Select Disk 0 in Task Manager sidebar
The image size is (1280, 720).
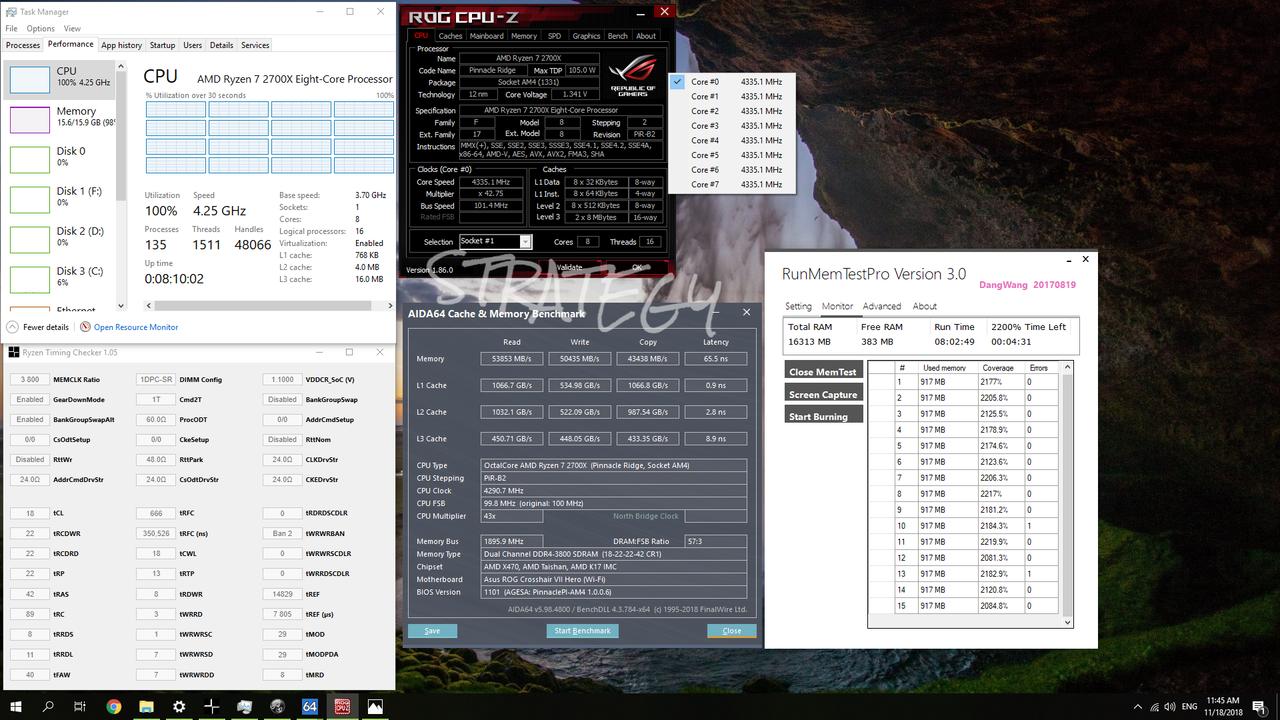click(x=60, y=159)
